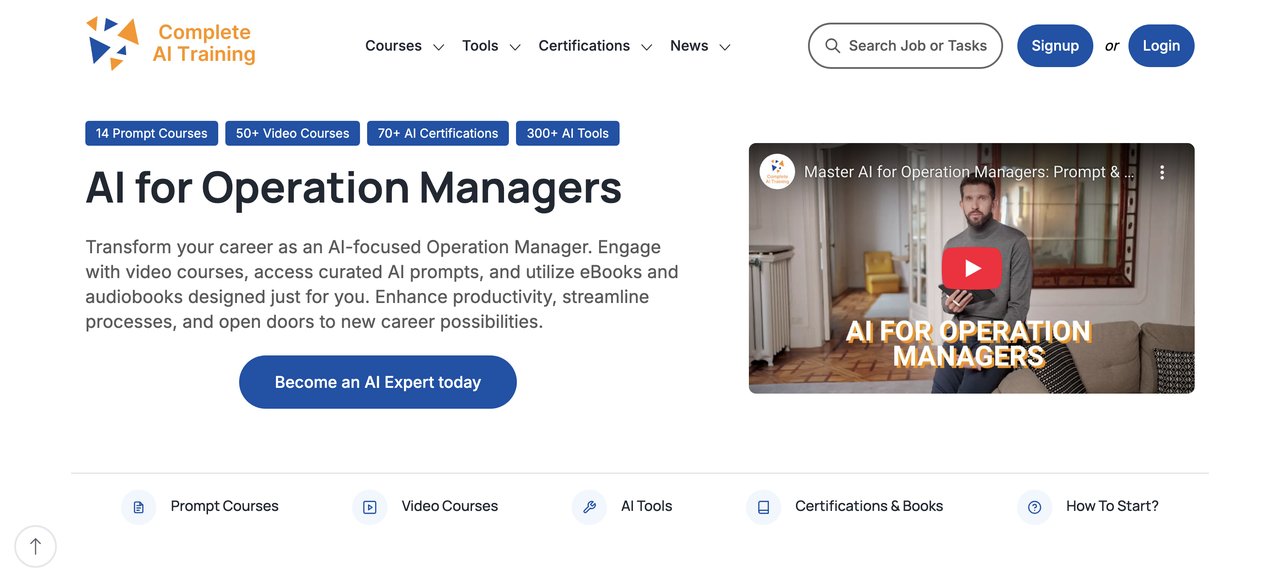Go to Prompt Courses section link
This screenshot has height=582, width=1280.
(x=225, y=506)
